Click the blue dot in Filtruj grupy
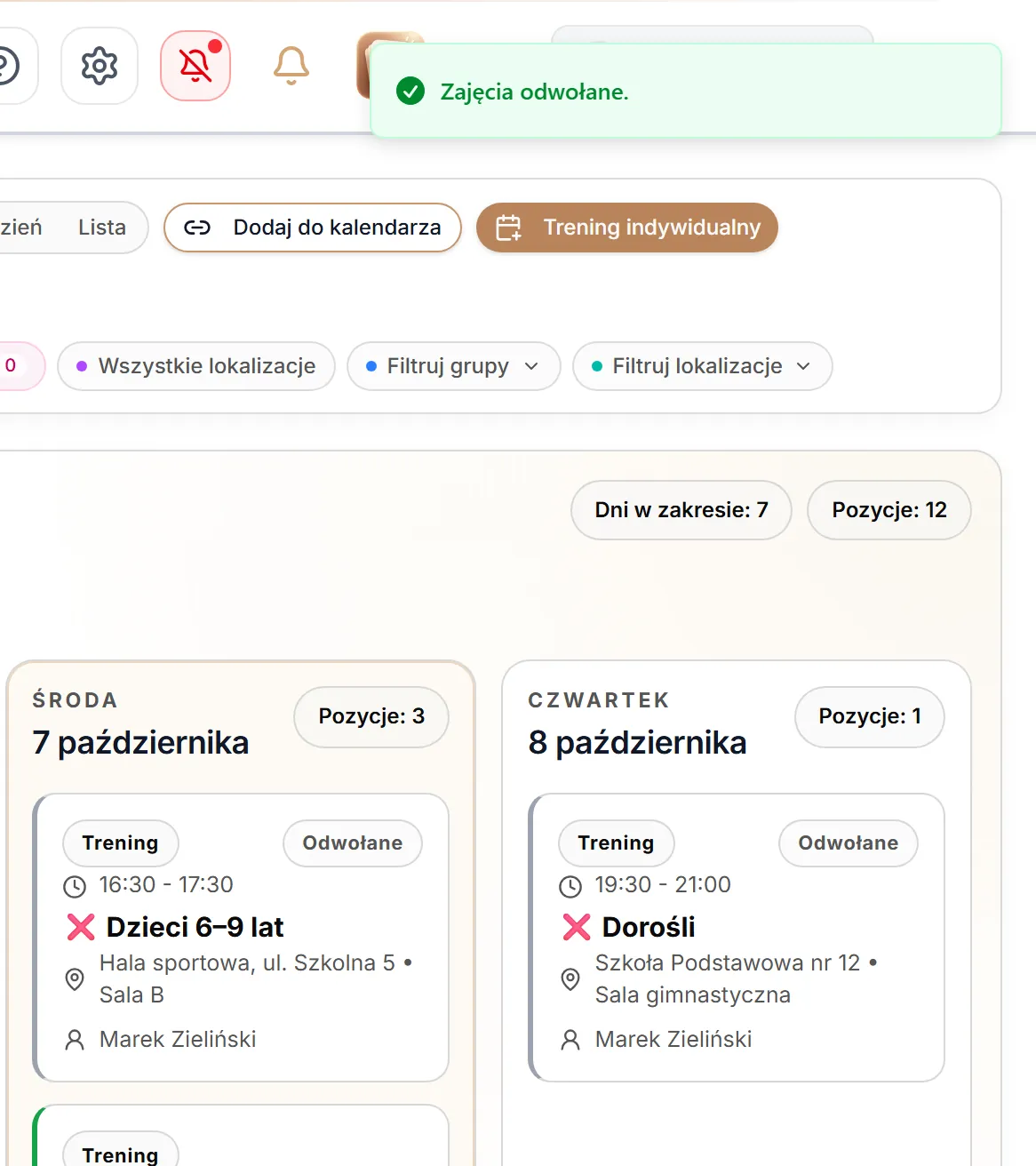 pyautogui.click(x=371, y=366)
